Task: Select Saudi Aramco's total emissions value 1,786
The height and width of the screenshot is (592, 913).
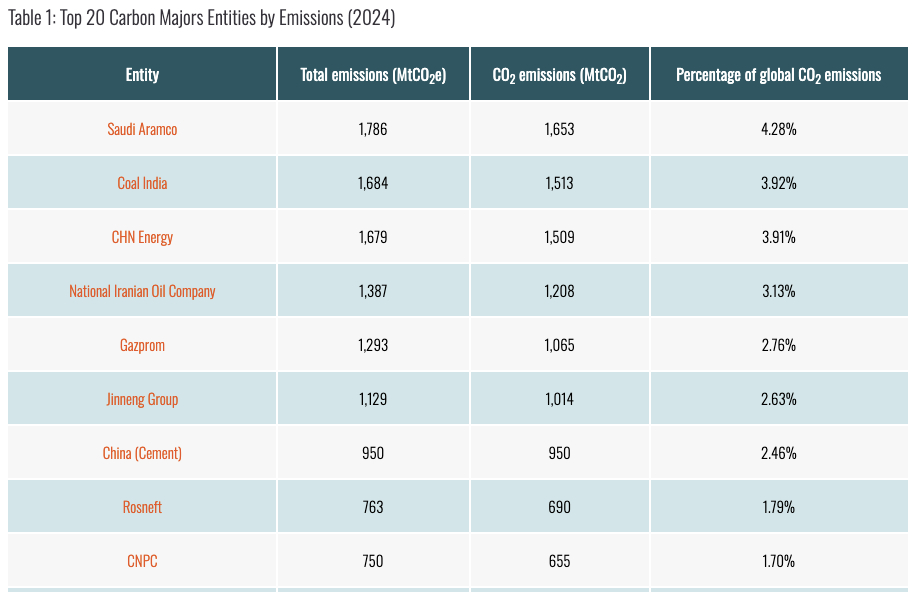Action: 373,129
